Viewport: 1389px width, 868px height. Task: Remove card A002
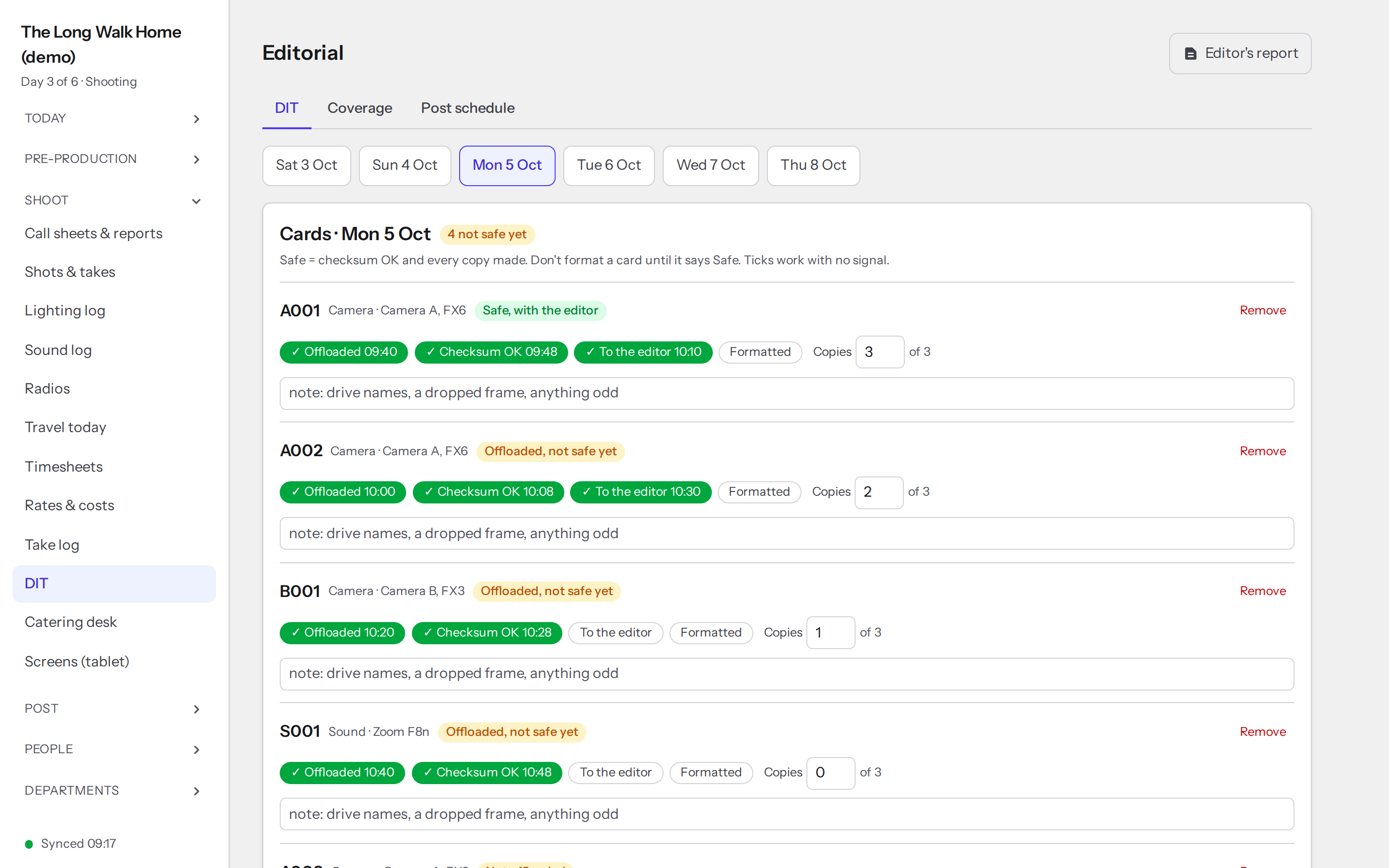click(x=1263, y=451)
